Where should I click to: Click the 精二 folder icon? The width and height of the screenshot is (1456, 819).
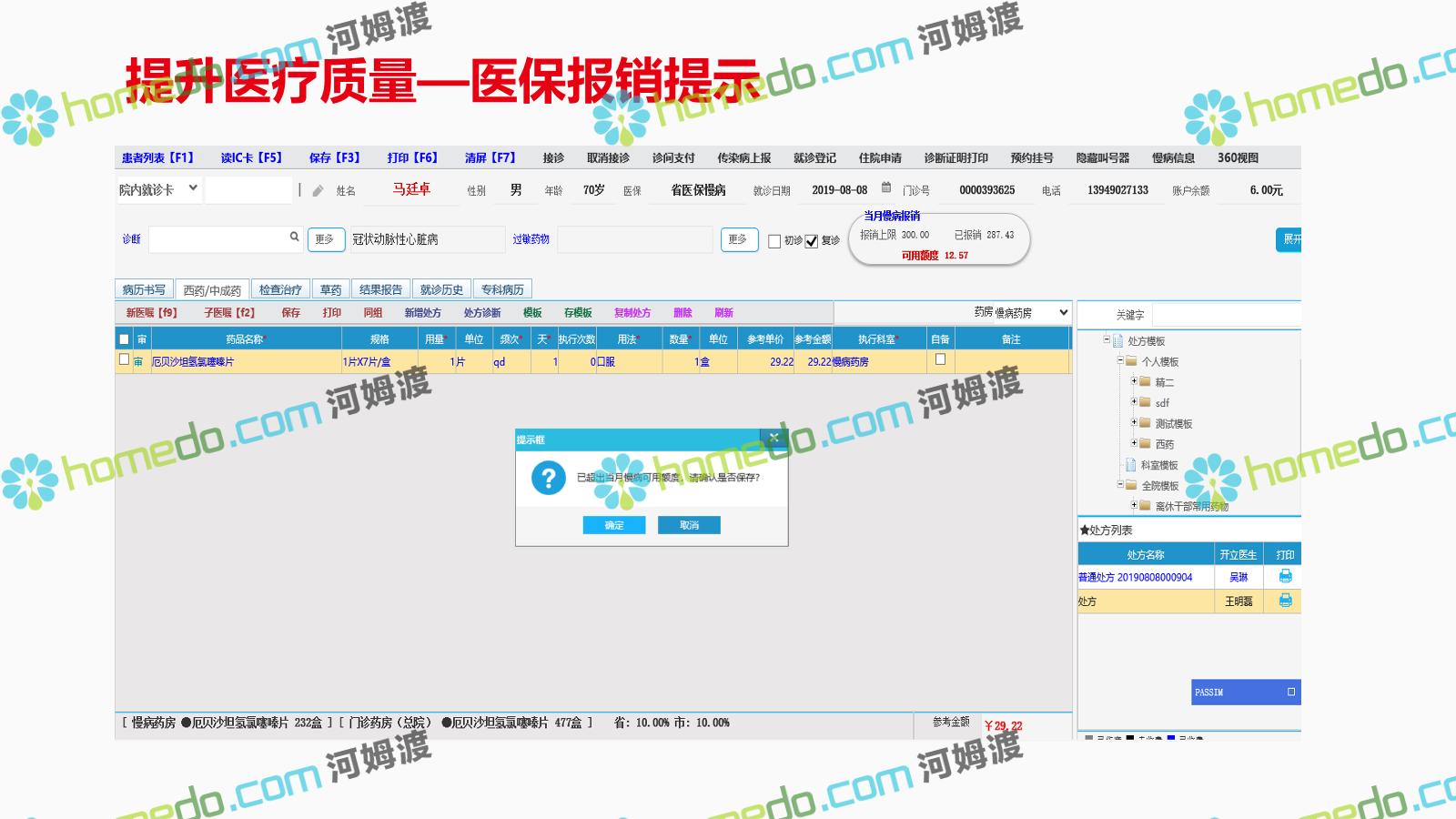tap(1145, 381)
